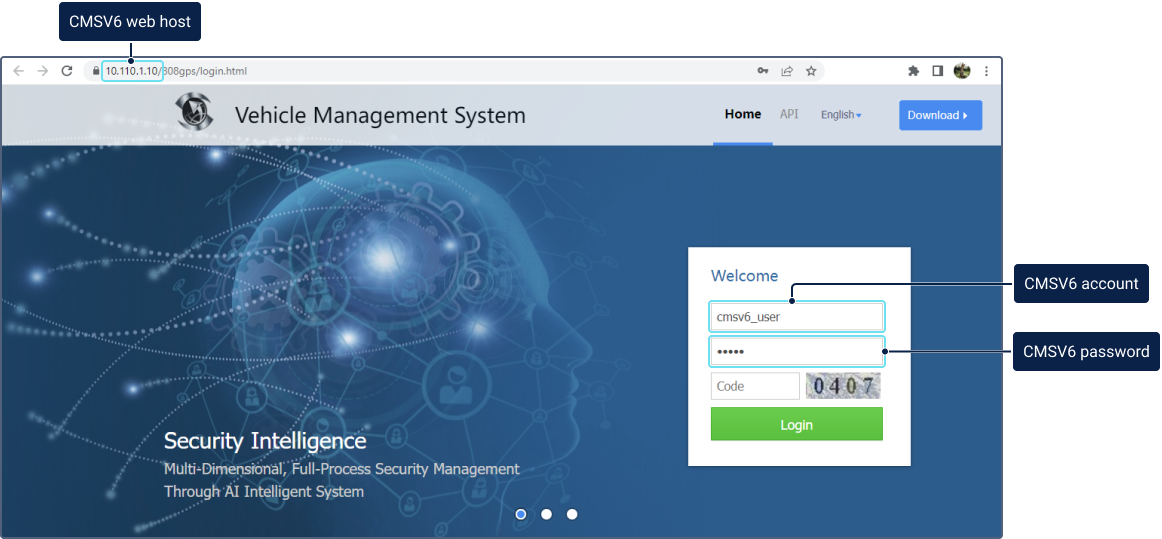Open the extensions puzzle icon
The image size is (1162, 539).
coord(913,71)
